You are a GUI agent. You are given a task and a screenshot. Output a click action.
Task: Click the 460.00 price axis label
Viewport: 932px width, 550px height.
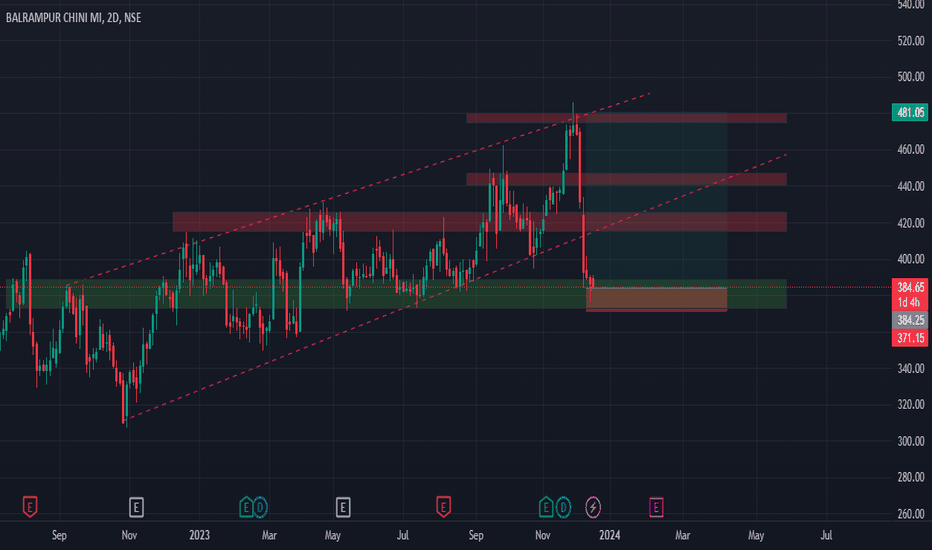coord(911,149)
